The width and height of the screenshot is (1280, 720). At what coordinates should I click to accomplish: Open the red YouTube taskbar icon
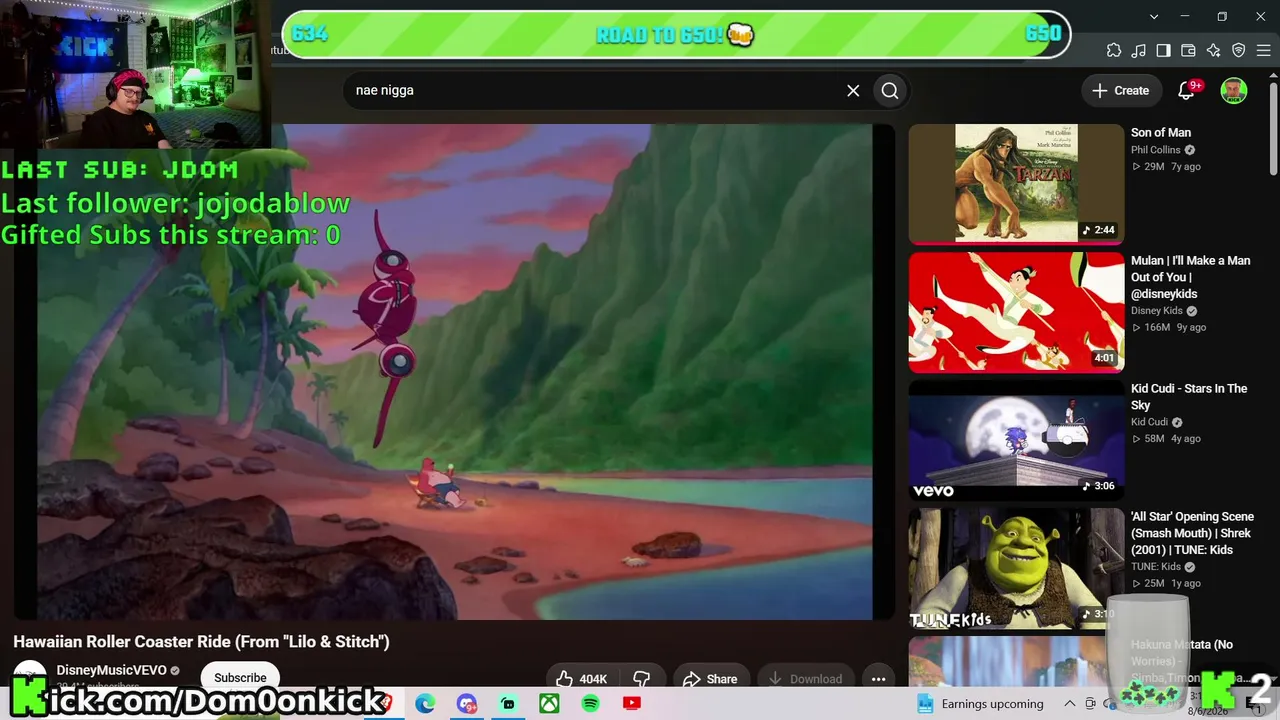pos(632,704)
